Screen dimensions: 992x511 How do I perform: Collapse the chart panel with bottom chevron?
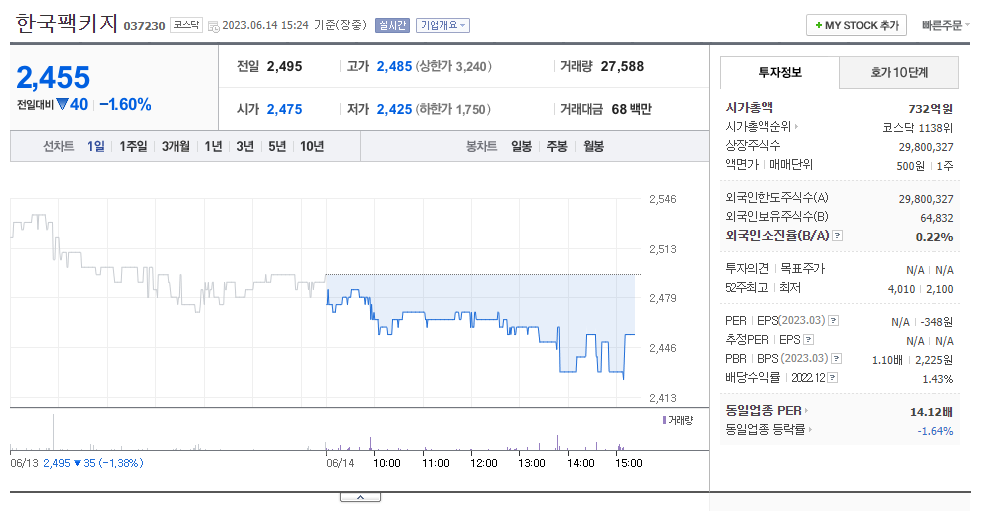pos(360,497)
